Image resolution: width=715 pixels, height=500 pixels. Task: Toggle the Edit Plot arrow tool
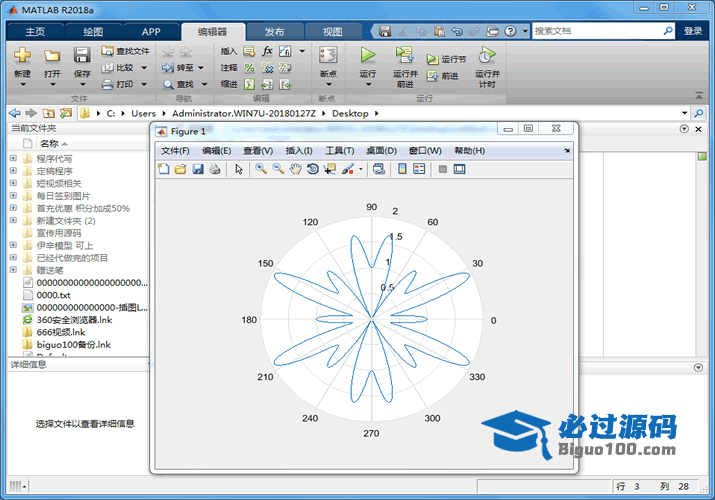coord(239,169)
